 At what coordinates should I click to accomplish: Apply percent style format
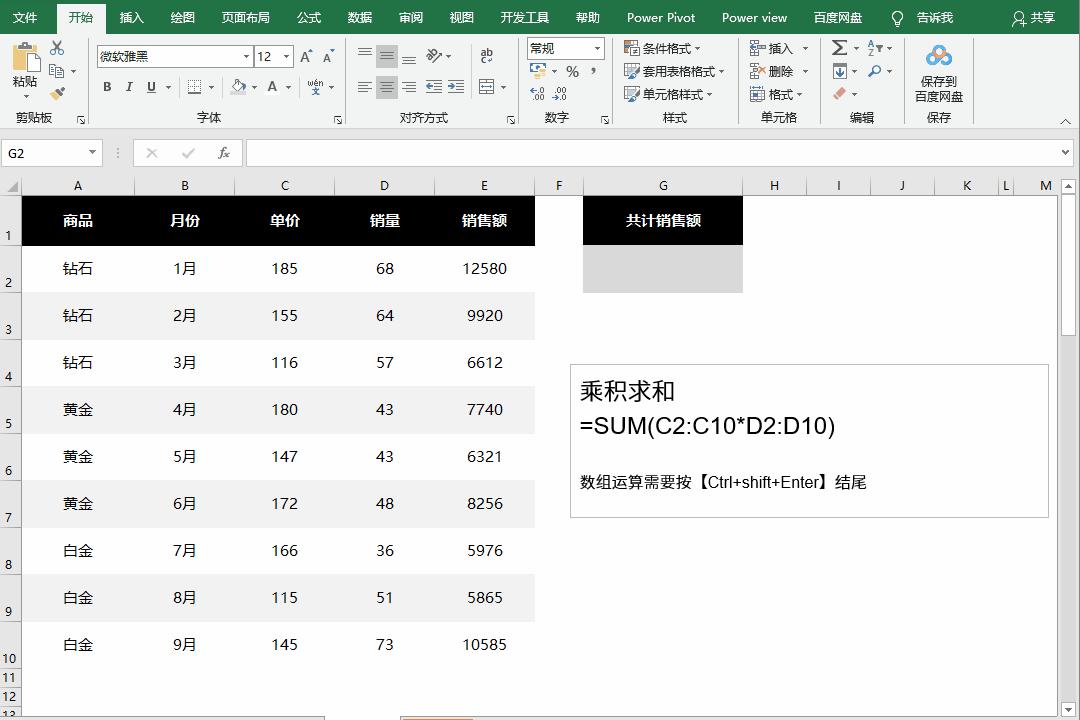click(x=572, y=71)
